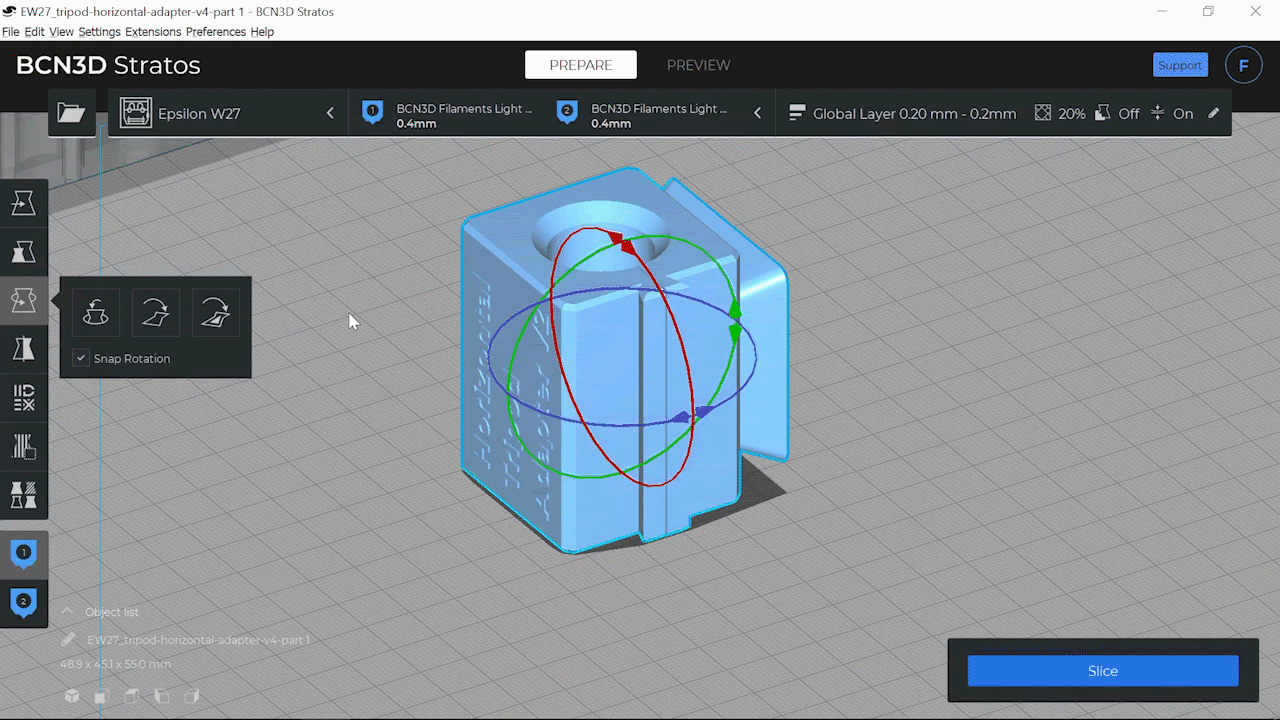The image size is (1280, 720).
Task: Click extruder 2 material badge in top bar
Action: [x=567, y=113]
